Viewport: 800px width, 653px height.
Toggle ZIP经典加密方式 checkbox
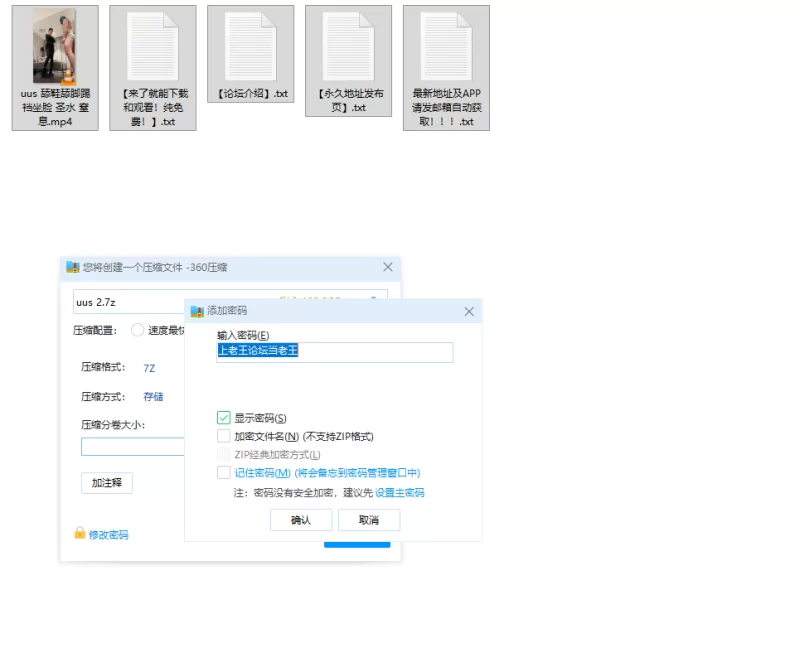point(223,454)
